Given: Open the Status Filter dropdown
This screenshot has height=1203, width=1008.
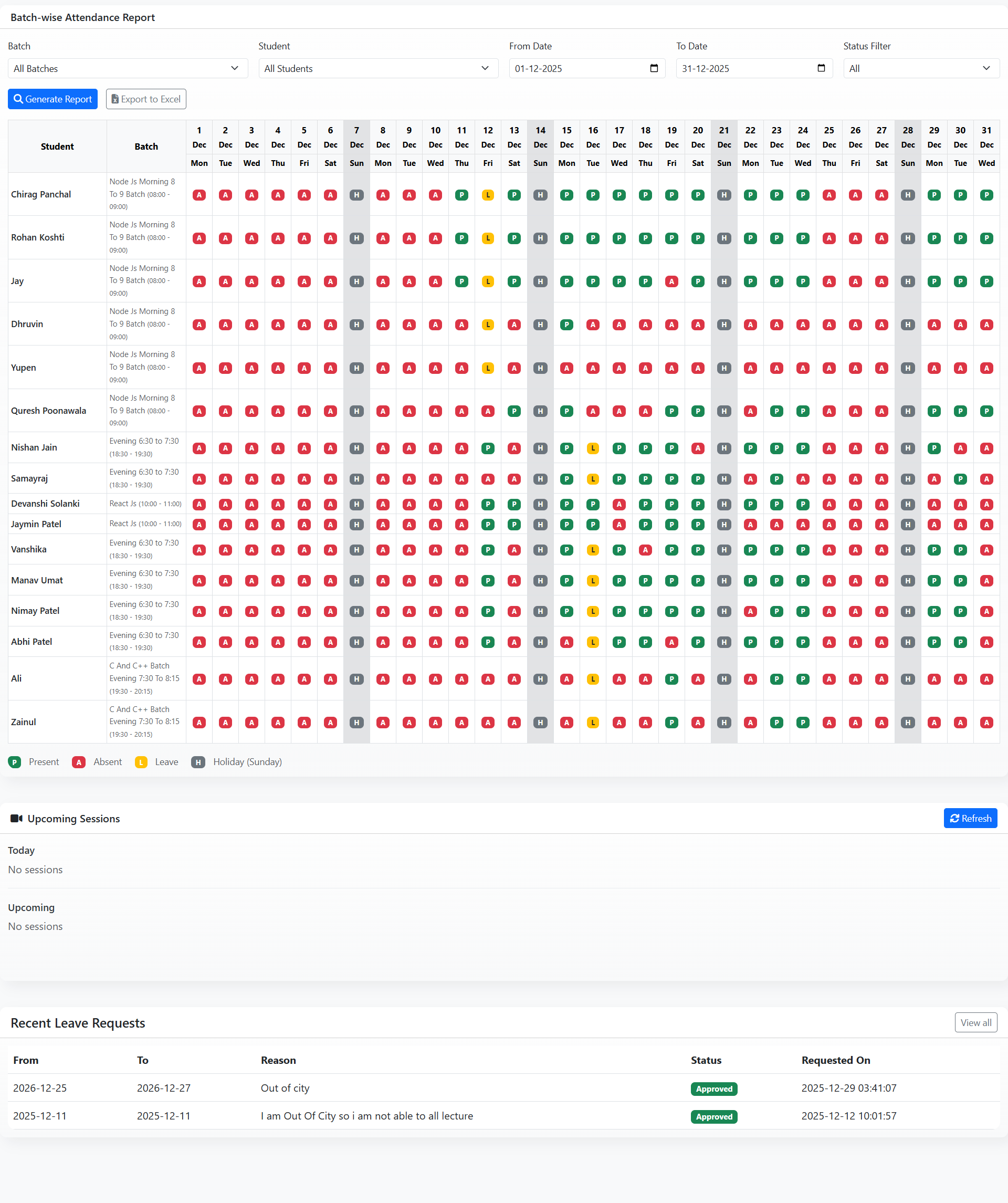Looking at the screenshot, I should pos(921,68).
